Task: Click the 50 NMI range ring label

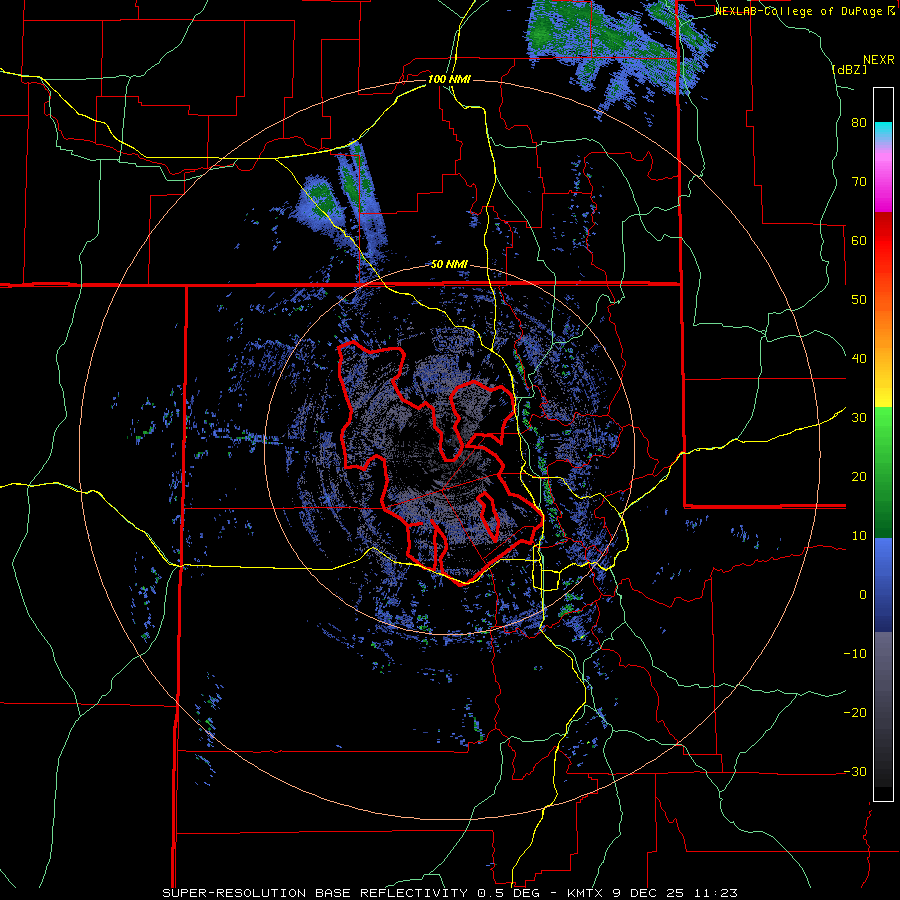Action: pyautogui.click(x=449, y=265)
